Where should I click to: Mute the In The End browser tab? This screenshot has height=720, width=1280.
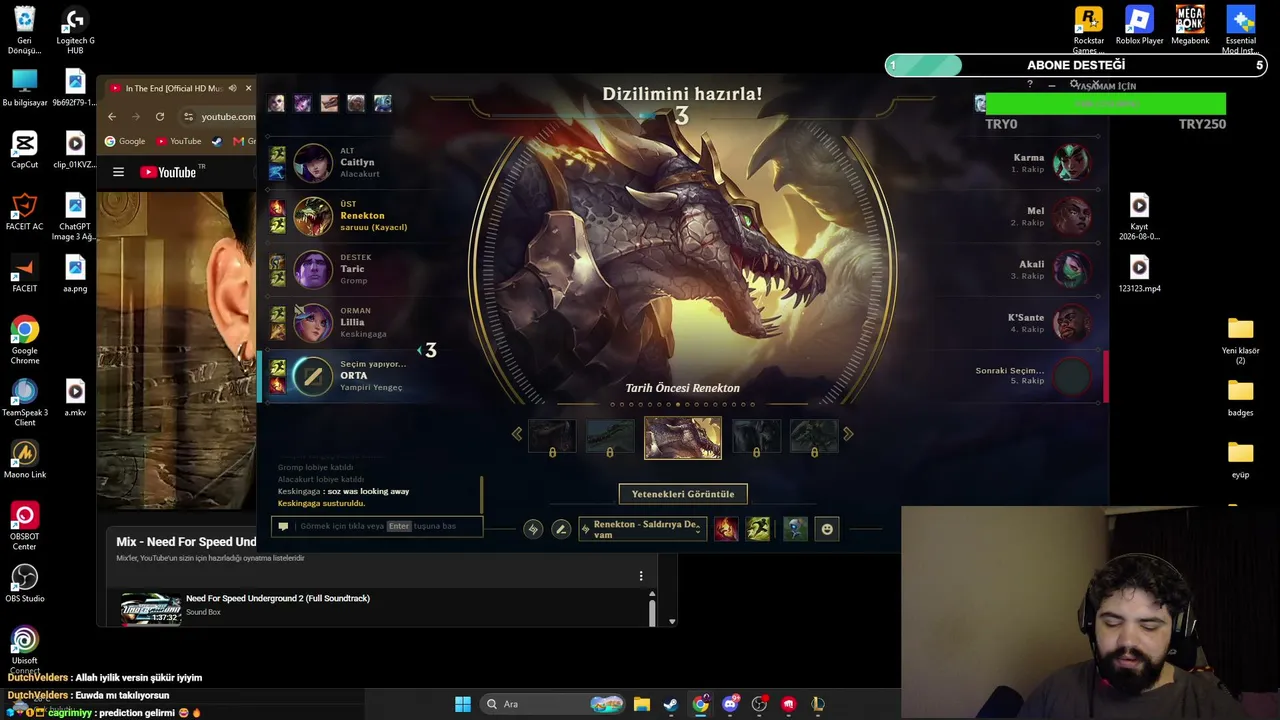pyautogui.click(x=232, y=88)
